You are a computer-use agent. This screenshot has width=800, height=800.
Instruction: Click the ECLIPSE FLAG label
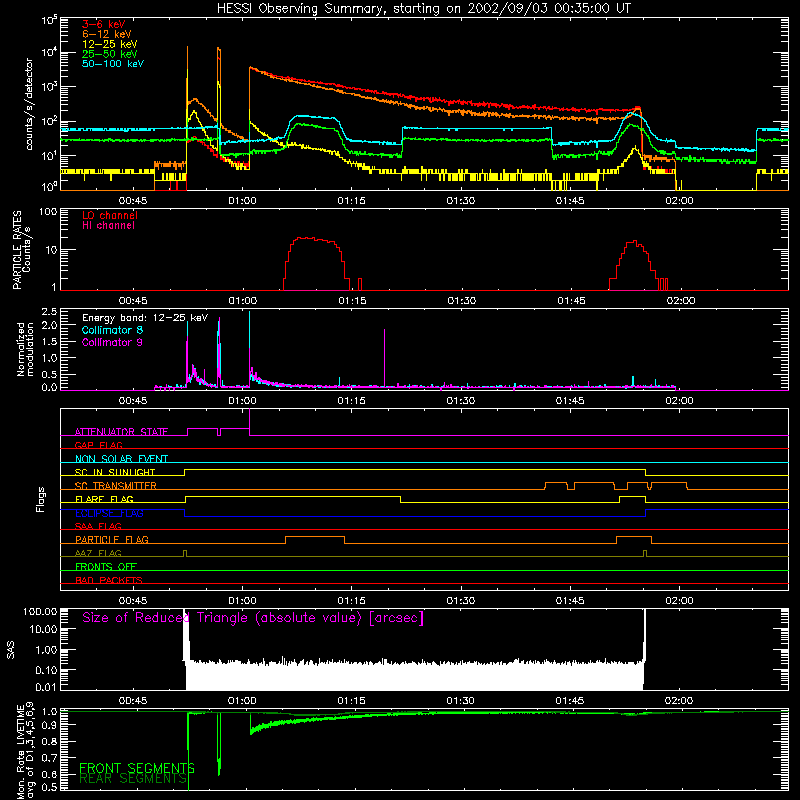109,513
